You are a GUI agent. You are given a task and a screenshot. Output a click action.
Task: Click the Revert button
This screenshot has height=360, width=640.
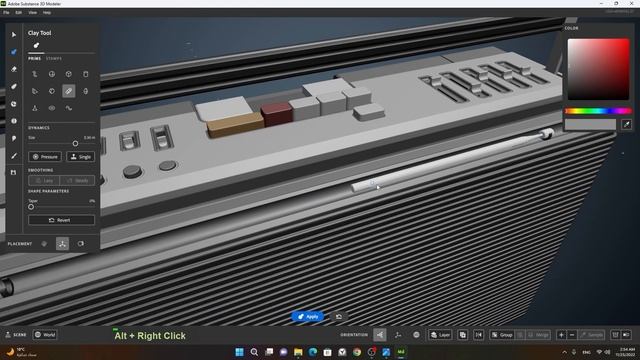pos(61,220)
